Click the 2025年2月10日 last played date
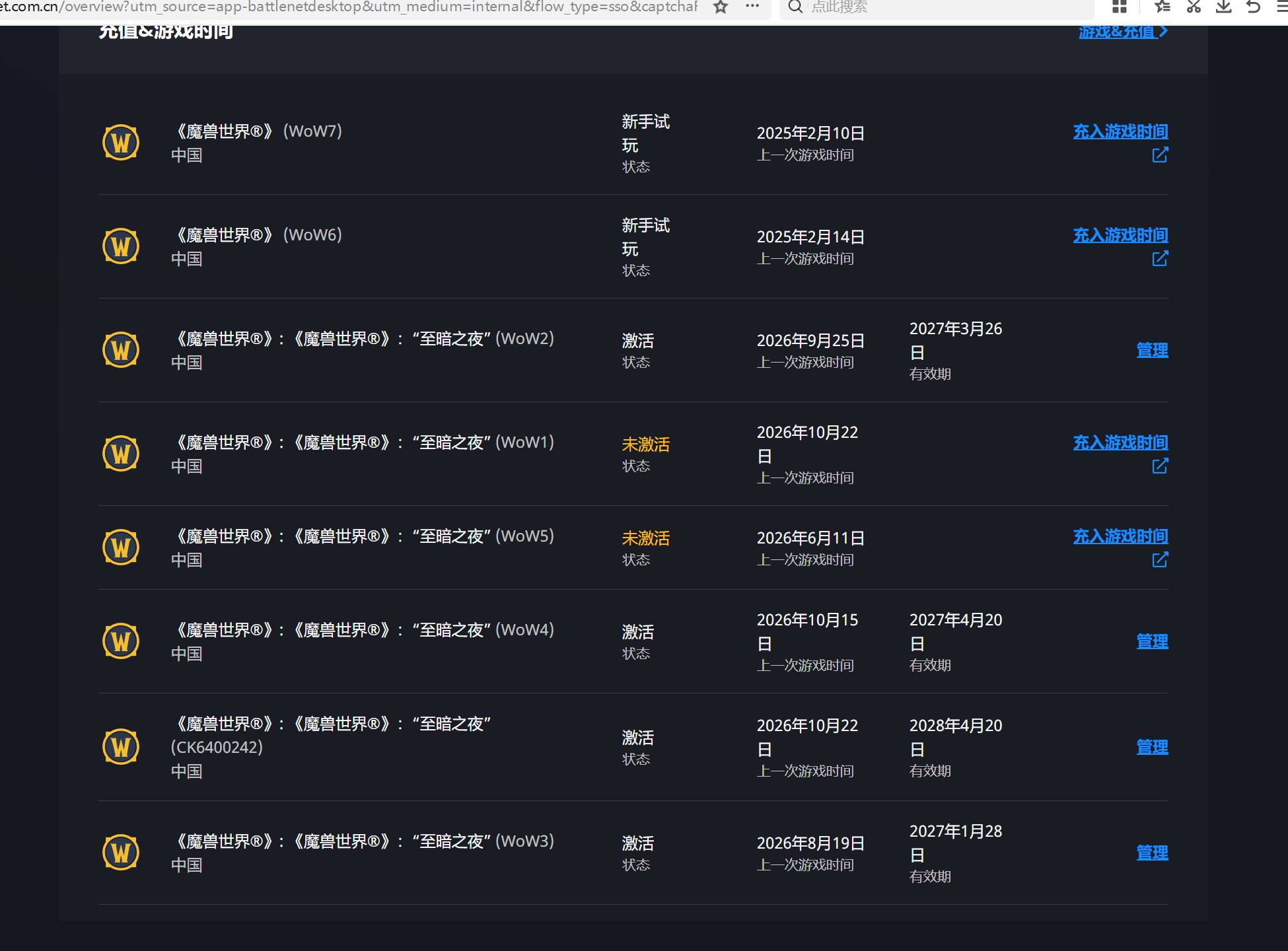 (x=810, y=133)
